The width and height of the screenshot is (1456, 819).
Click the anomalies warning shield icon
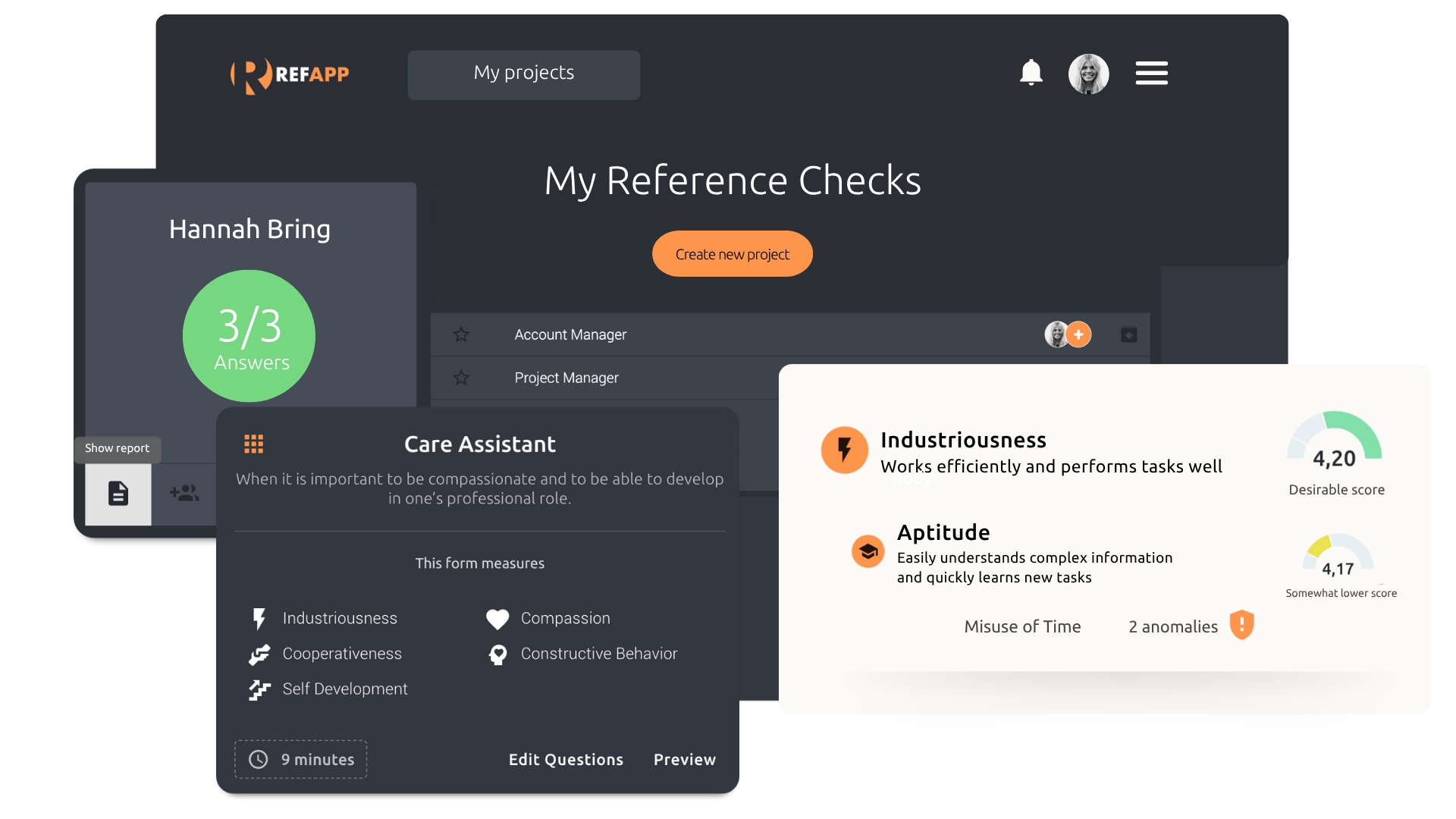click(x=1241, y=626)
